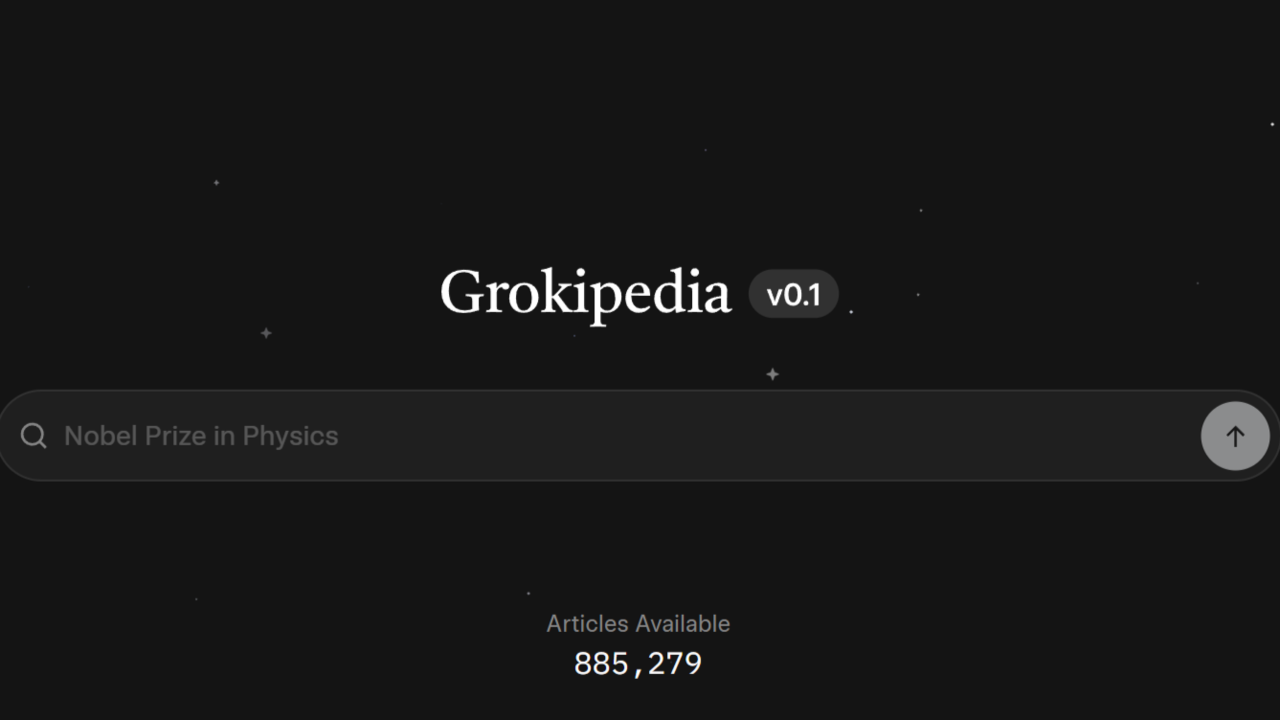Click the tiny star in the lower-left area
The width and height of the screenshot is (1280, 720).
click(x=196, y=599)
